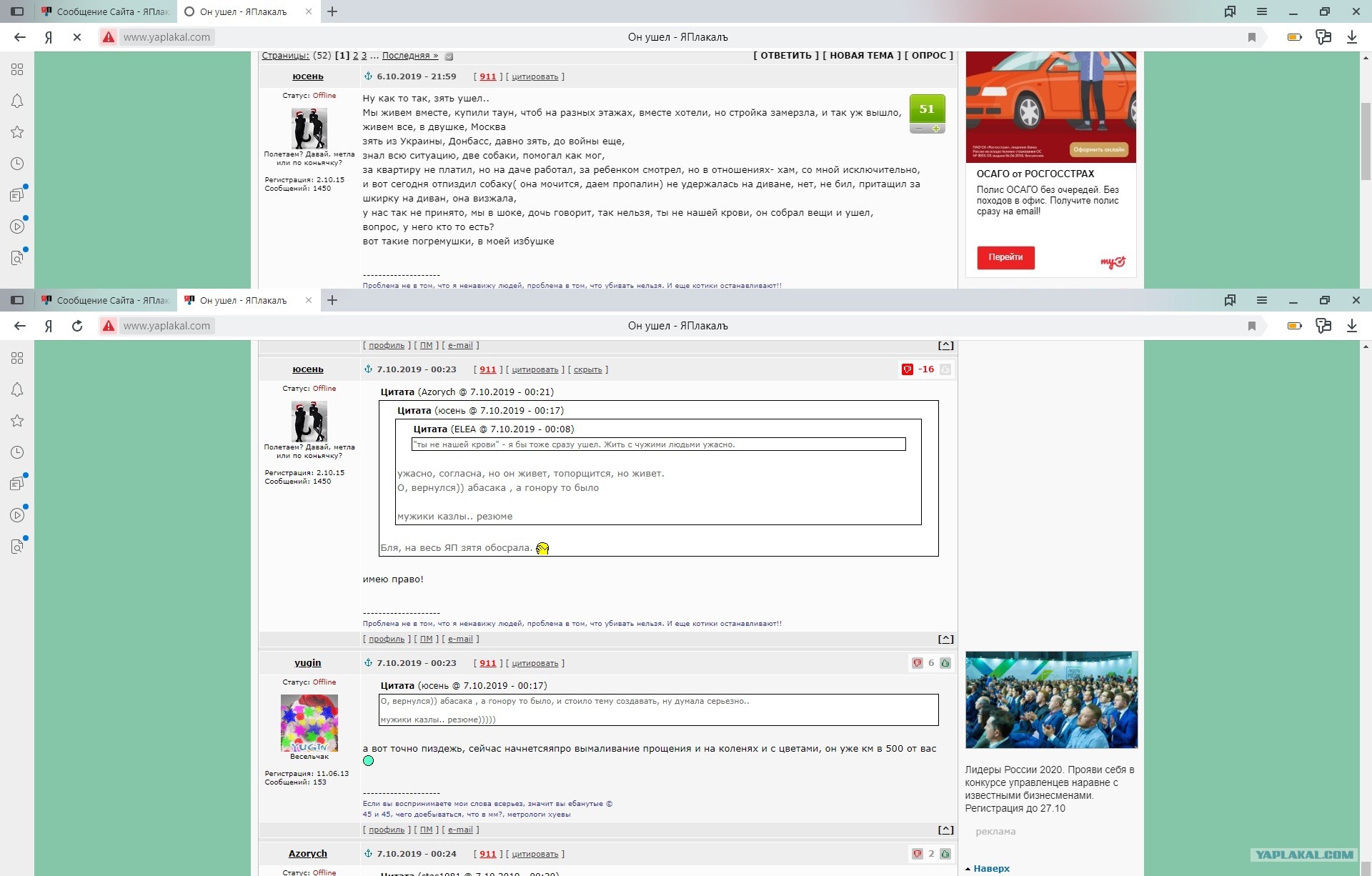Switch to 'Сообщение Сайта' tab in upper window

105,11
